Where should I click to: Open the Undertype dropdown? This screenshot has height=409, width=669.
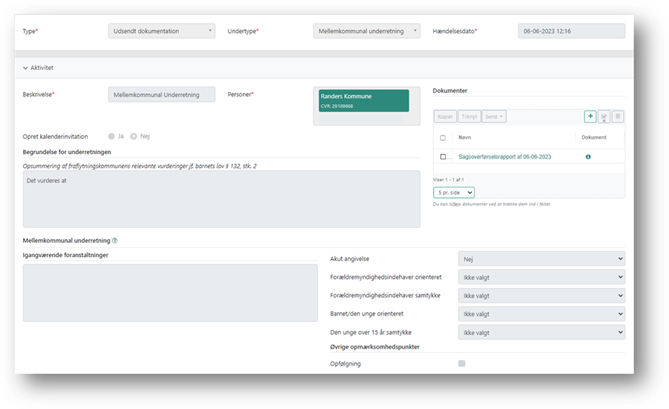click(x=366, y=31)
